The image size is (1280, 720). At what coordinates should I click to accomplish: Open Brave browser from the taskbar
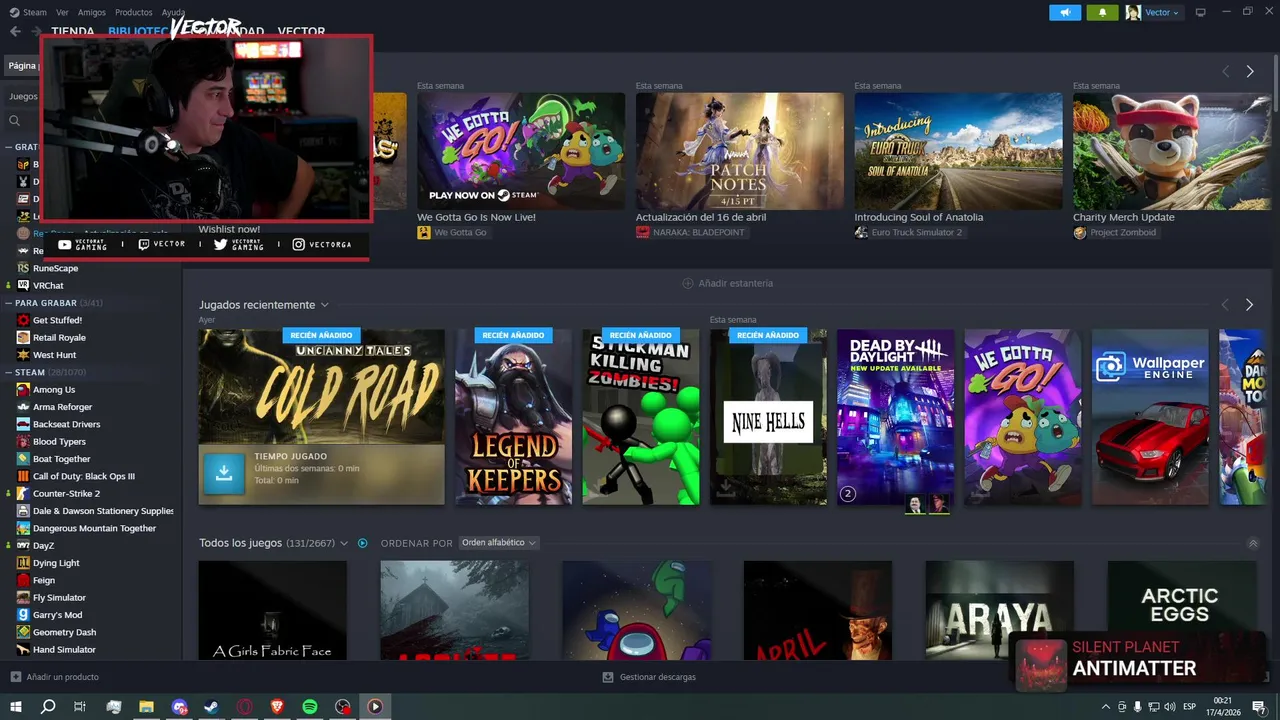coord(277,707)
